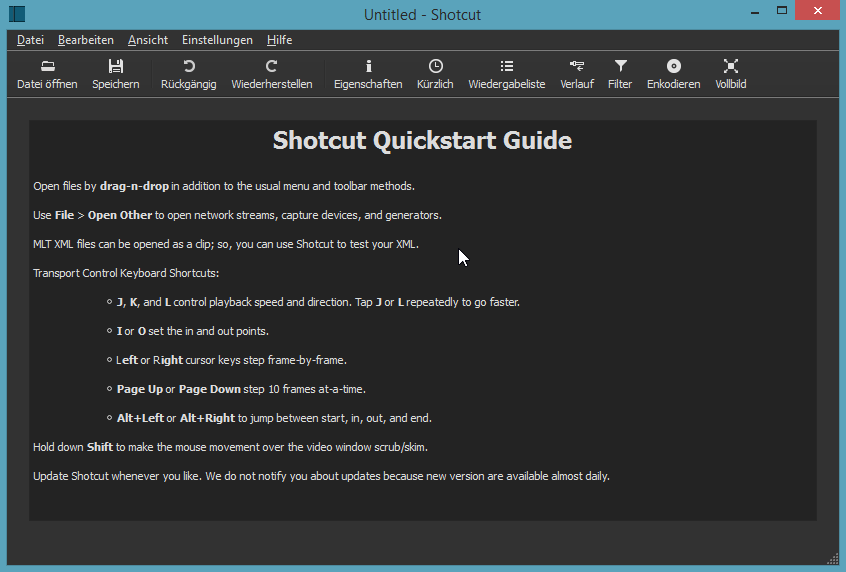The height and width of the screenshot is (572, 846).
Task: Expand the Ansicht menu
Action: (148, 40)
